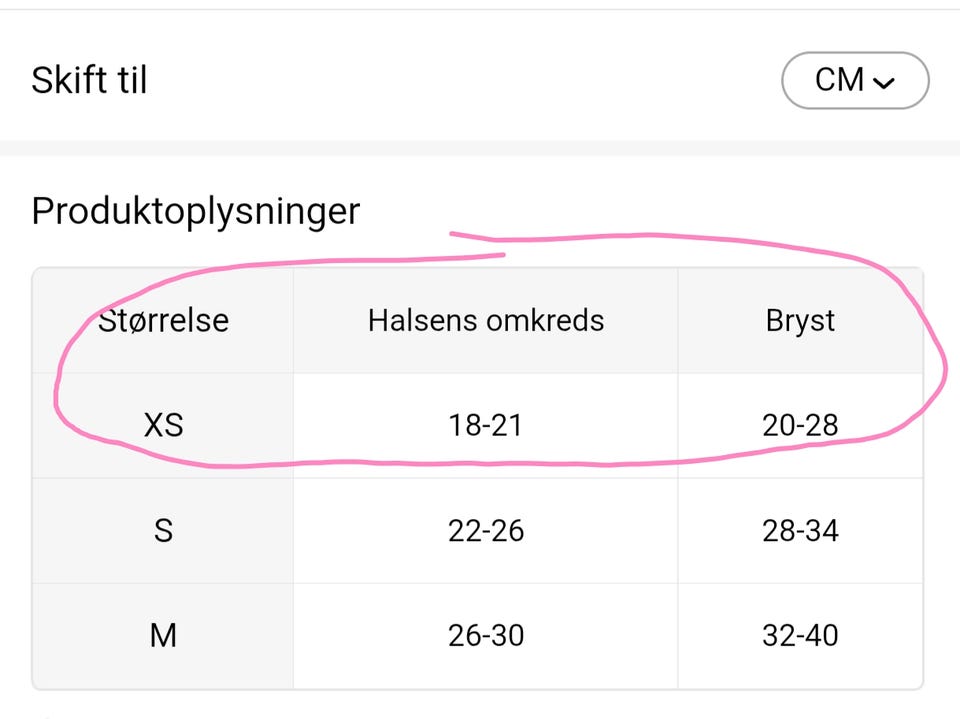Click the 18-21 neck measurement cell
Image resolution: width=960 pixels, height=719 pixels.
click(x=486, y=426)
